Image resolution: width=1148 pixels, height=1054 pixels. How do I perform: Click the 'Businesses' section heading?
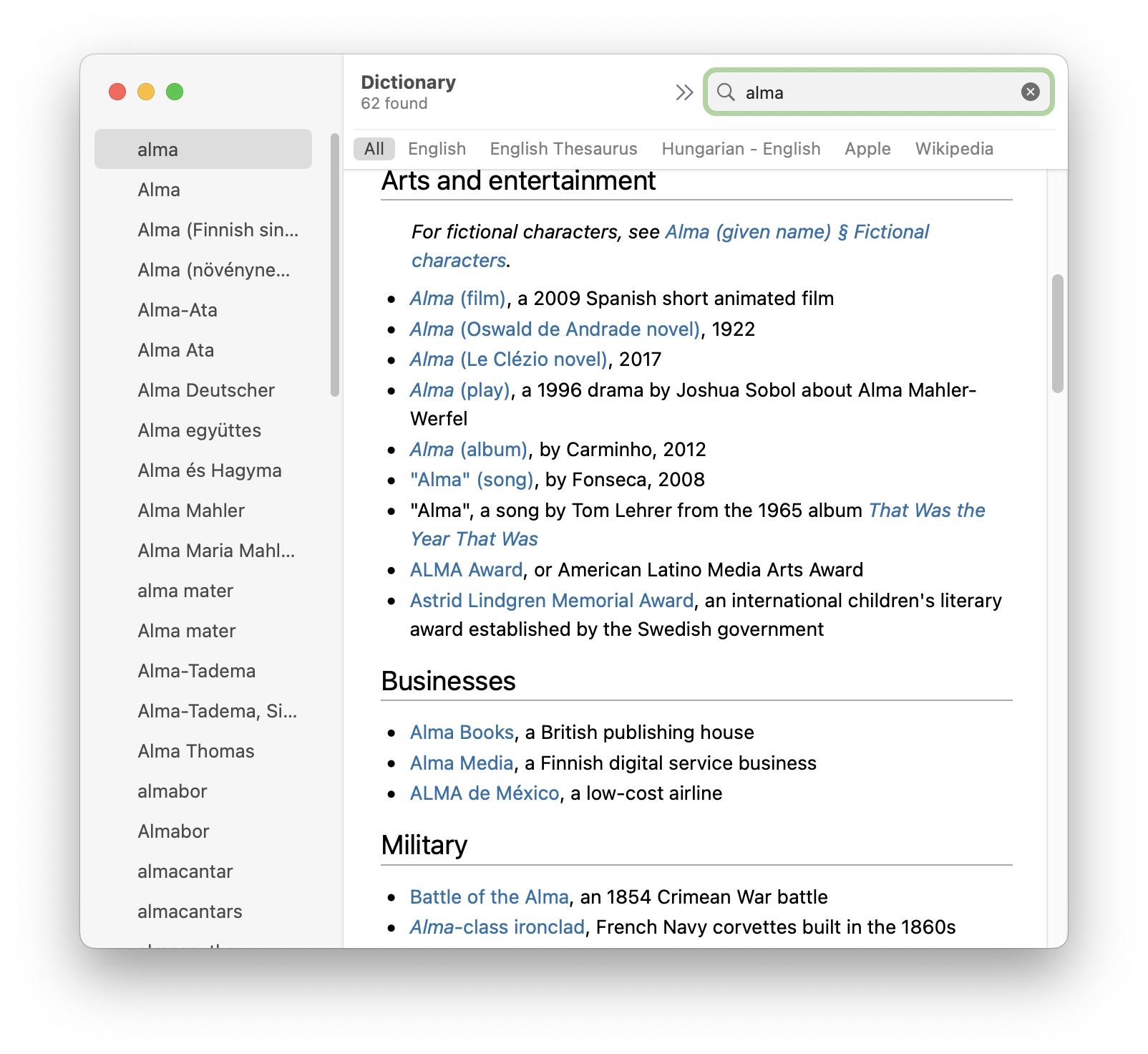(x=448, y=681)
